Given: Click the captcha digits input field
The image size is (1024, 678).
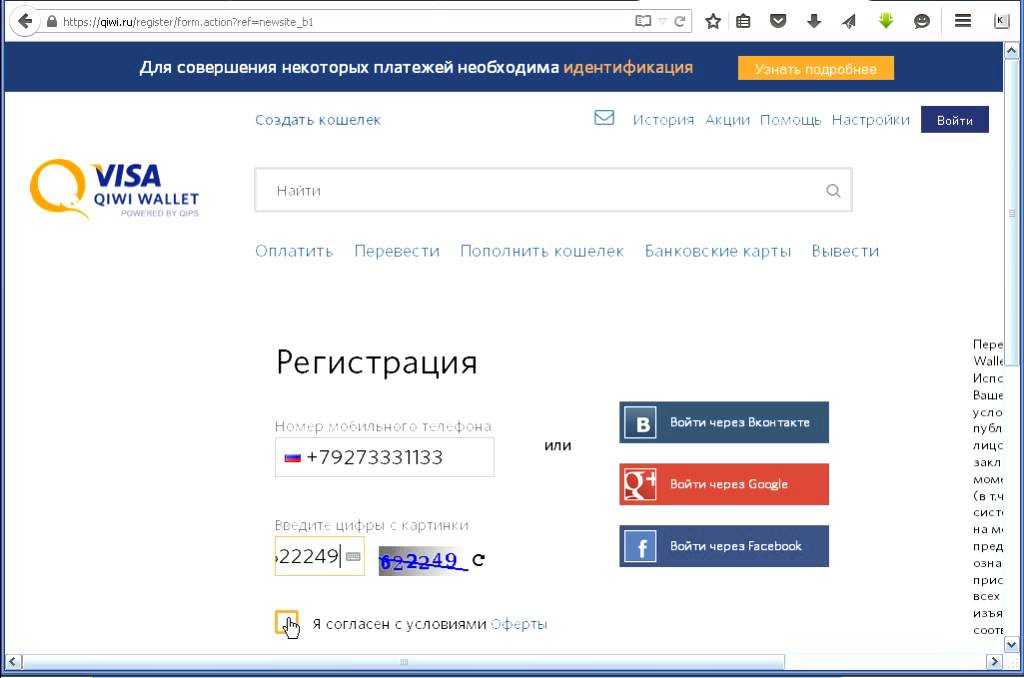Looking at the screenshot, I should [319, 557].
